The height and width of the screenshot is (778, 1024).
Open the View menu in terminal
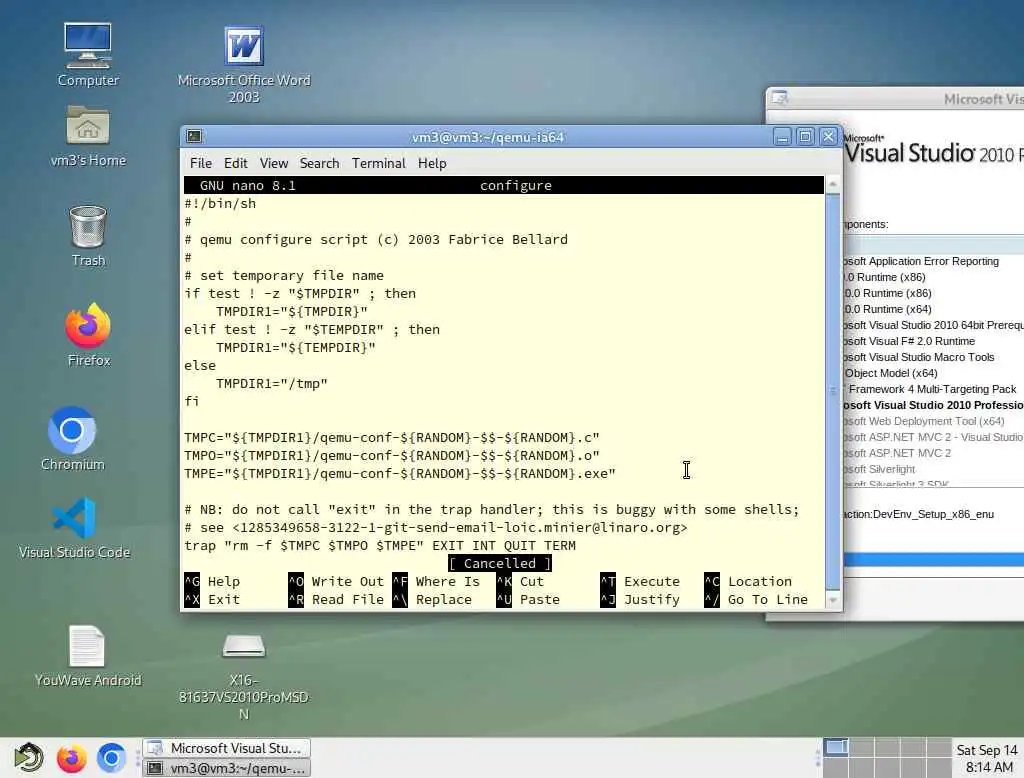[x=274, y=163]
